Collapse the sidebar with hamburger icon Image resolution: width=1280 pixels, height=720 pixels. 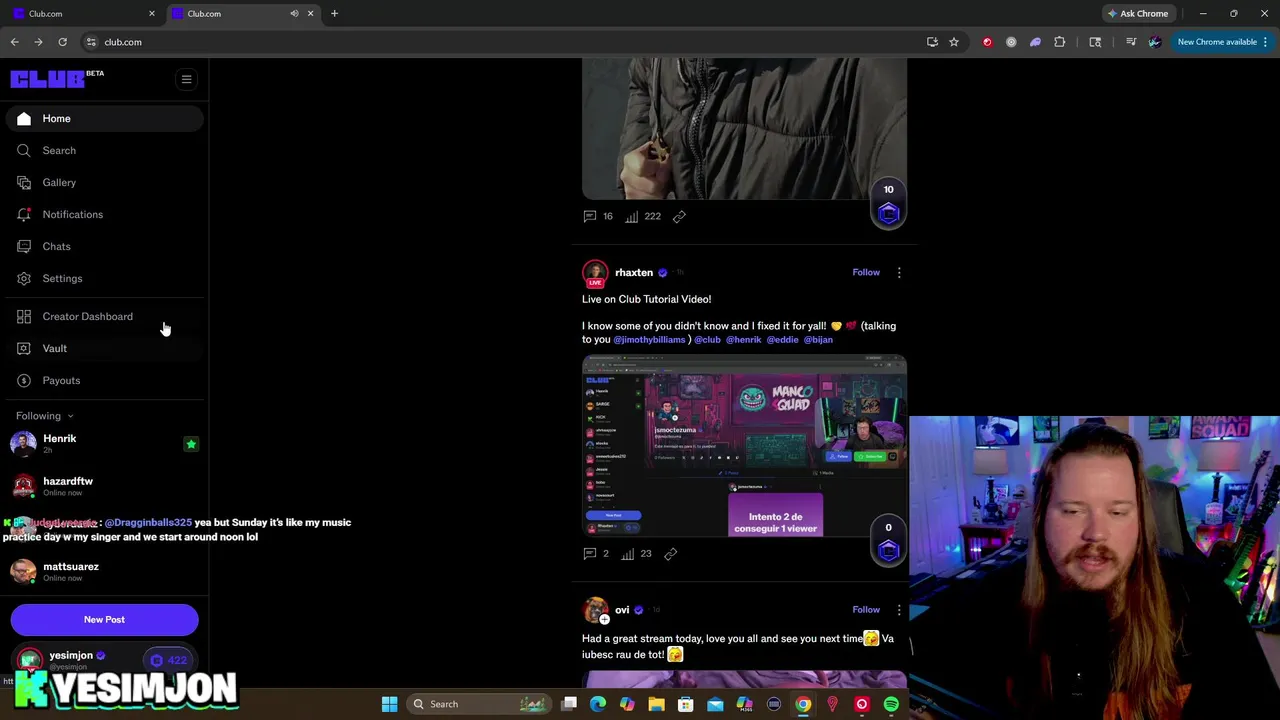click(186, 79)
